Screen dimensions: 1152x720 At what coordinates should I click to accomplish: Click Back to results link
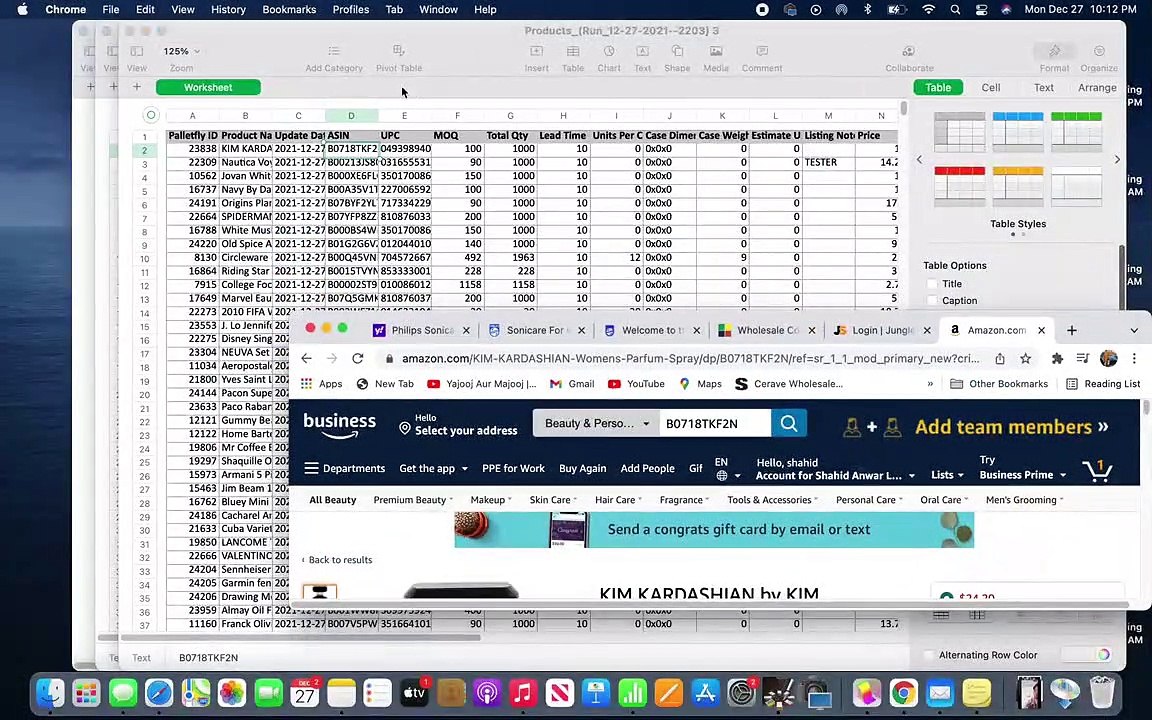tap(337, 560)
